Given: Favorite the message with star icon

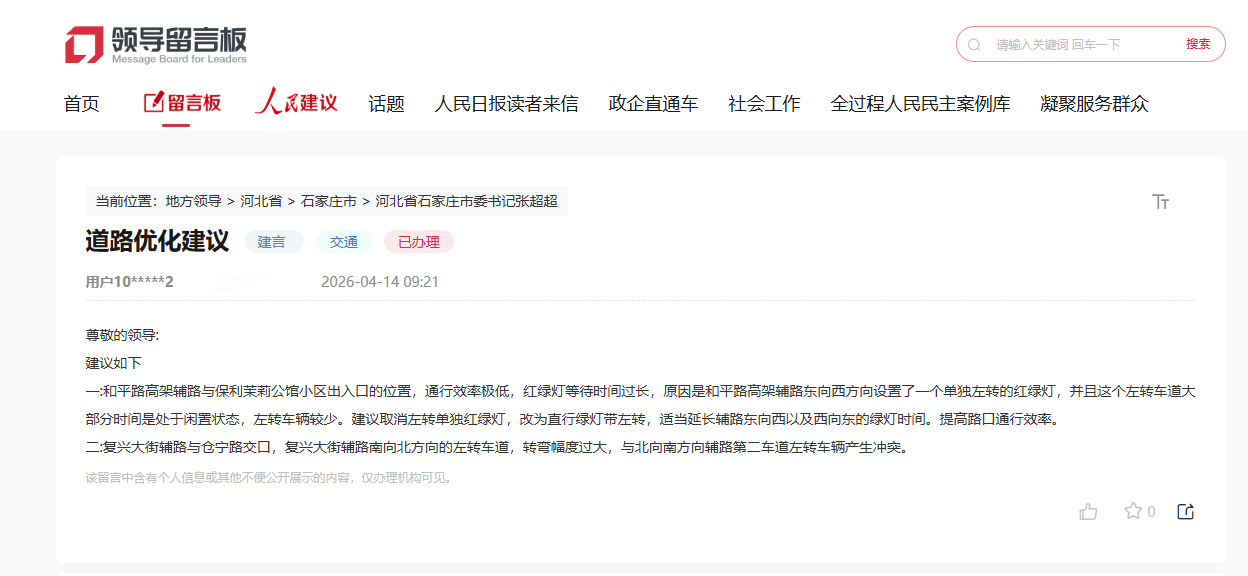Looking at the screenshot, I should pyautogui.click(x=1133, y=511).
